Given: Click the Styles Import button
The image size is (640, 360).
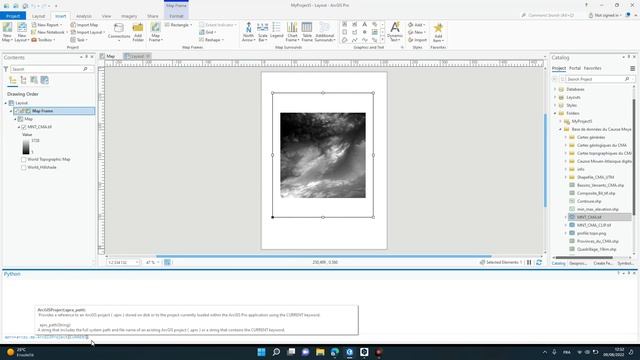Looking at the screenshot, I should [x=417, y=40].
